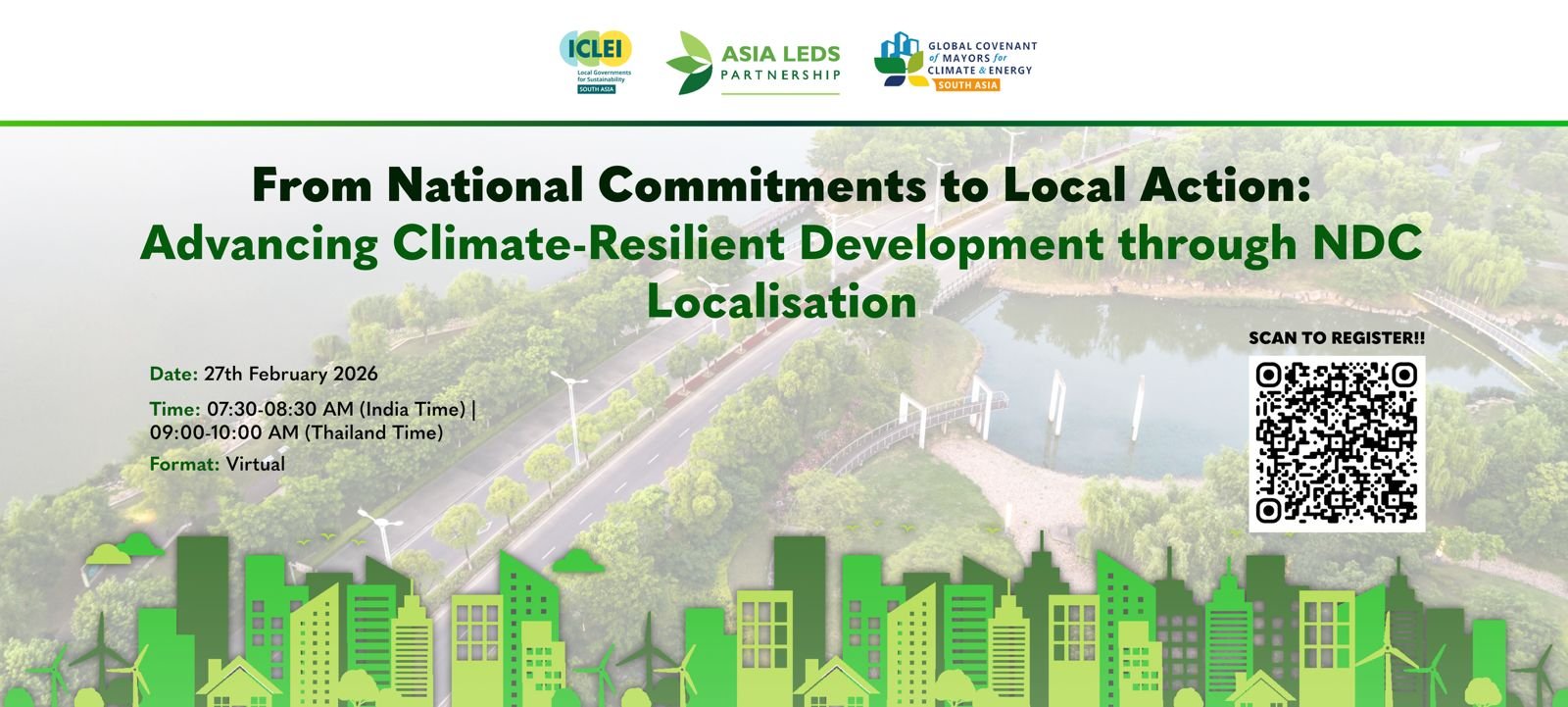1568x707 pixels.
Task: Click the word 'Localisation' in the title
Action: pos(781,301)
